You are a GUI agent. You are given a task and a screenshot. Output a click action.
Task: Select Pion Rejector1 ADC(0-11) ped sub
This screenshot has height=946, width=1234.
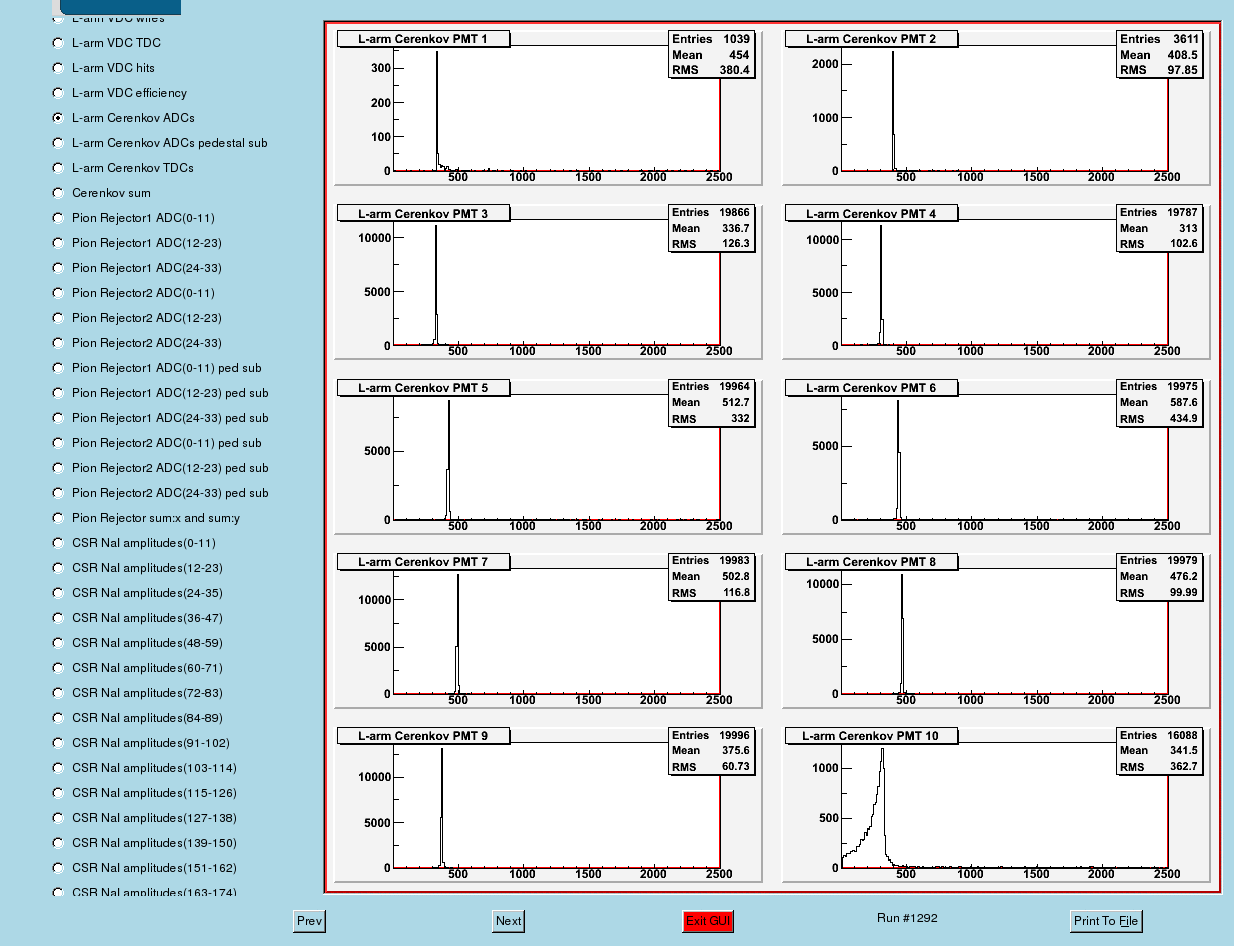pos(58,368)
